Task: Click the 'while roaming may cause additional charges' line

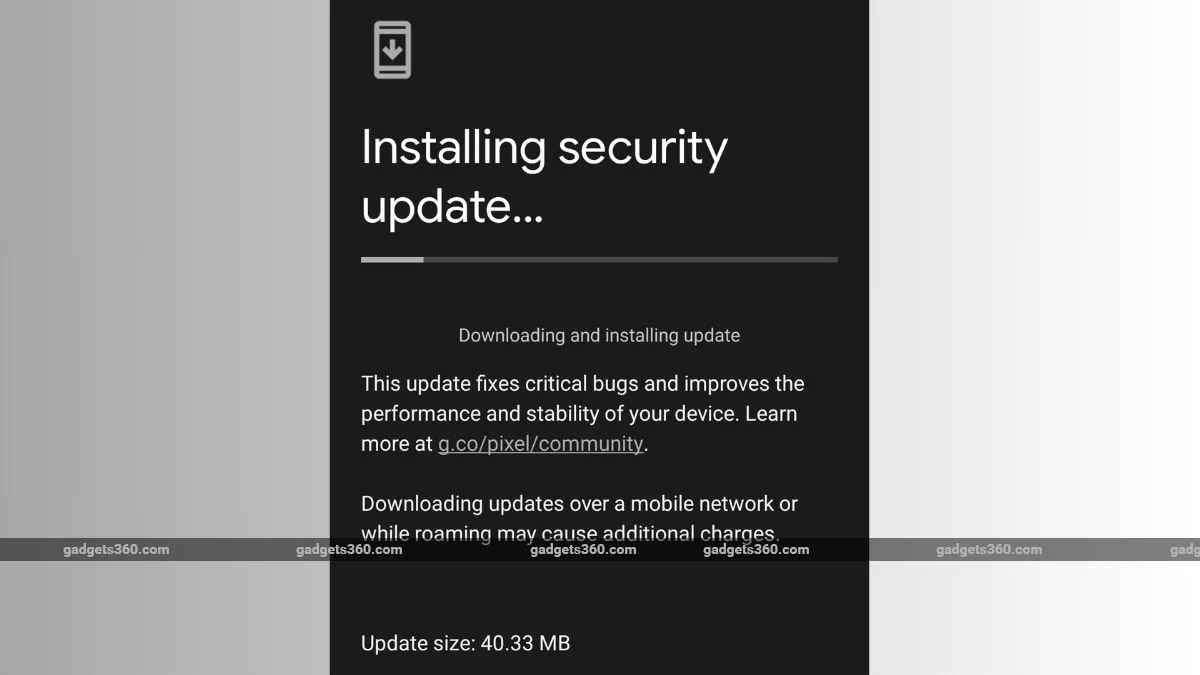Action: [x=569, y=533]
